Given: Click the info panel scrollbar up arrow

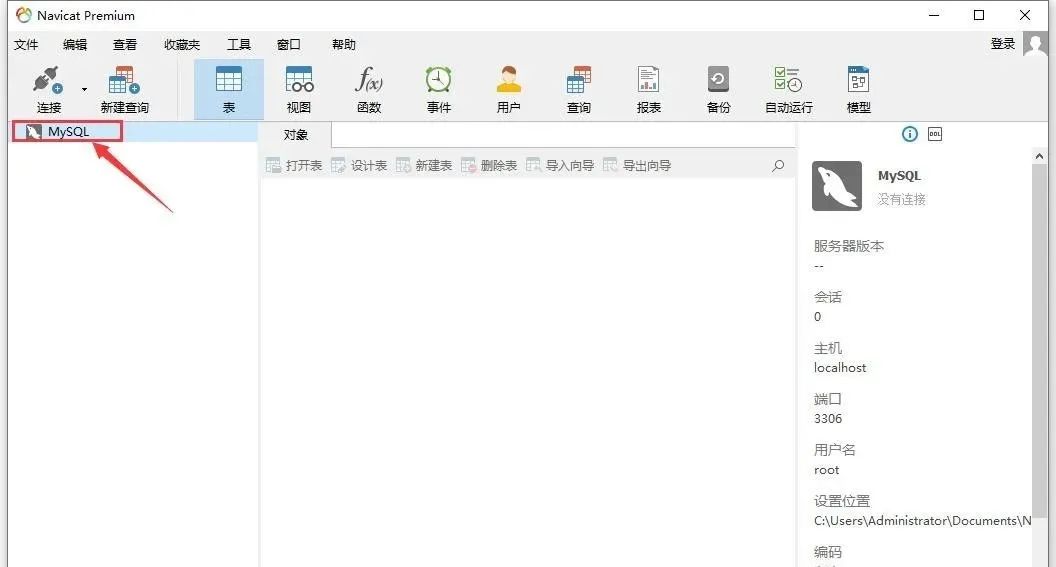Looking at the screenshot, I should pos(1039,156).
